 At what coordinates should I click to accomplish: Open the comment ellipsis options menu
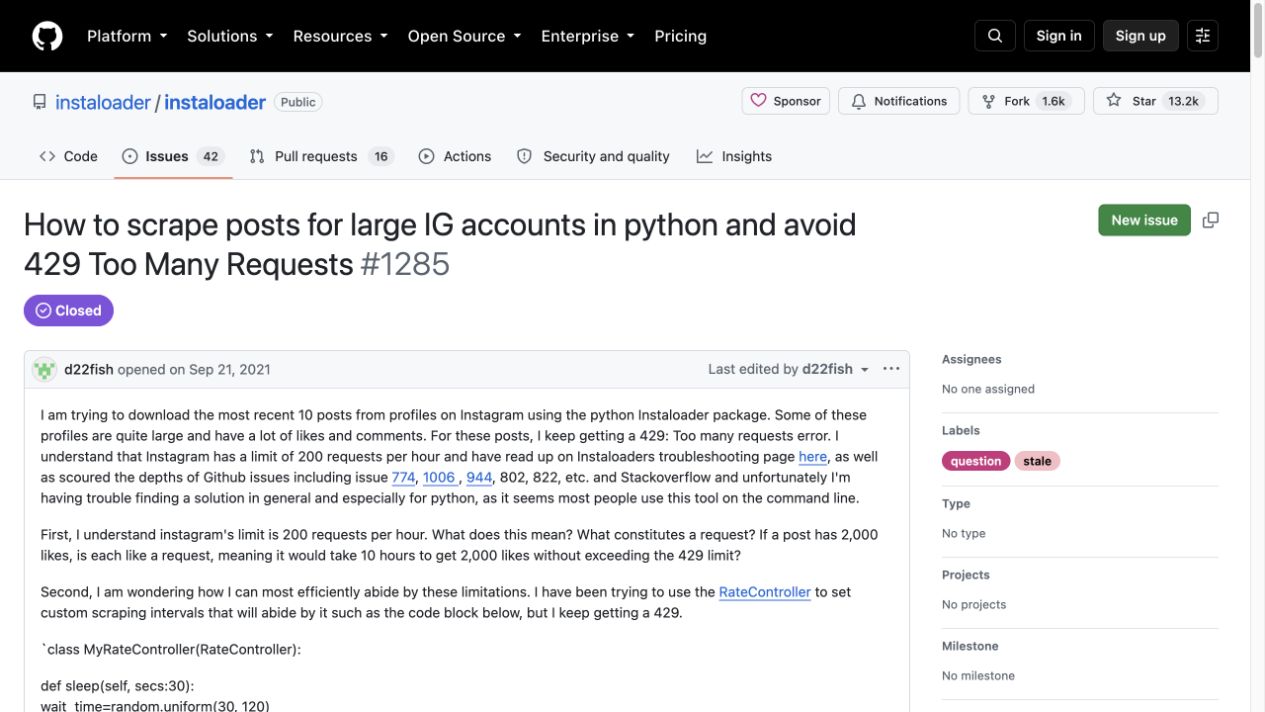click(891, 369)
